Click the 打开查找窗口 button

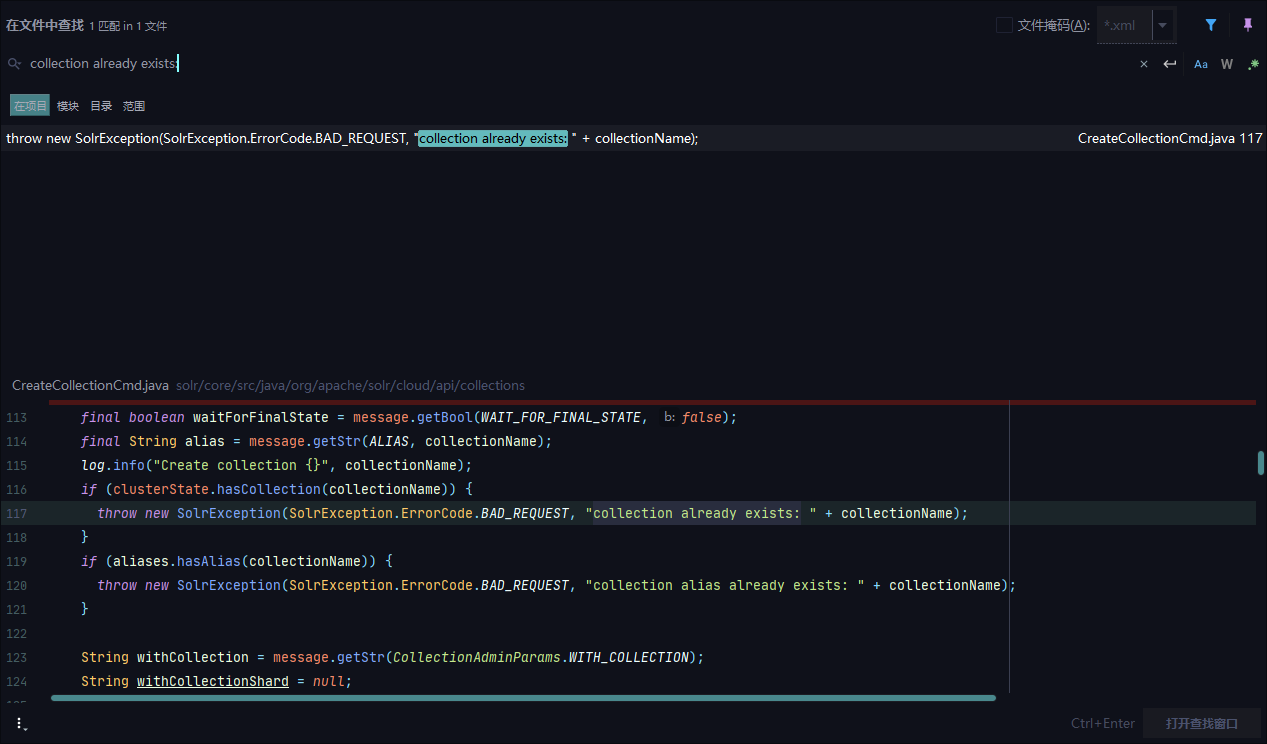(x=1201, y=723)
